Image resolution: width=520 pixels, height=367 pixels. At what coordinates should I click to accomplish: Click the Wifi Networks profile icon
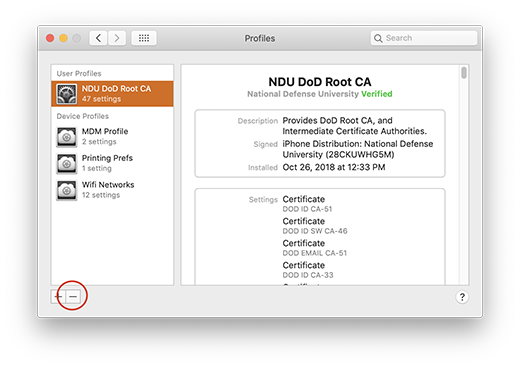click(x=66, y=190)
